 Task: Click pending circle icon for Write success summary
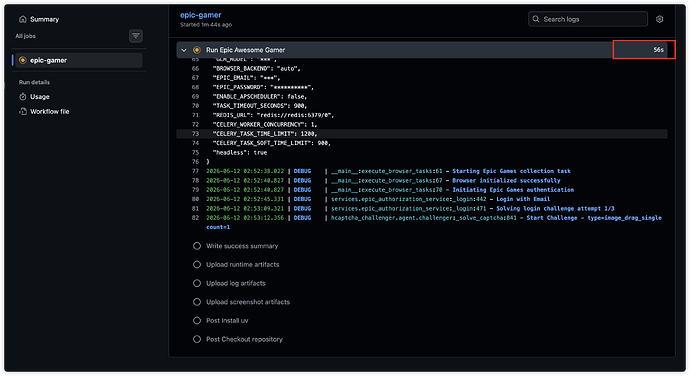197,246
